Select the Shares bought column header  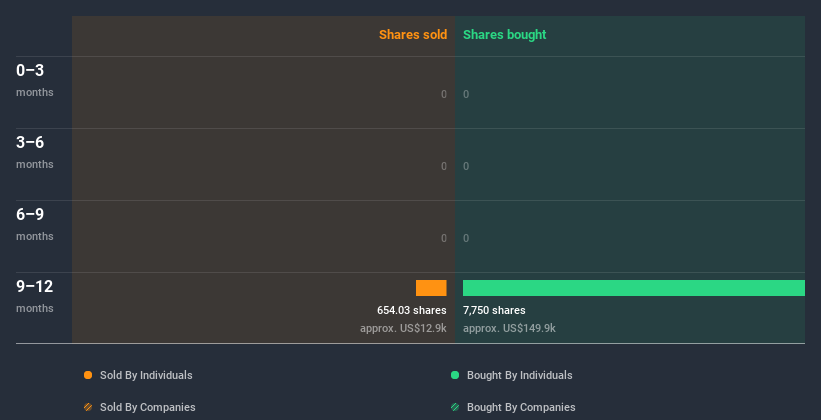[x=504, y=35]
